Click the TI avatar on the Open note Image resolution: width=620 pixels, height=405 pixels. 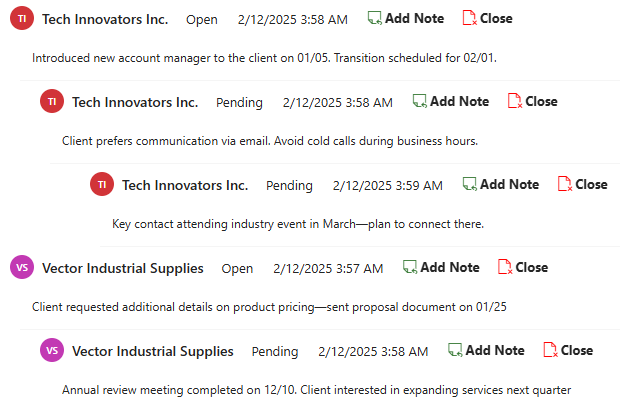click(21, 19)
